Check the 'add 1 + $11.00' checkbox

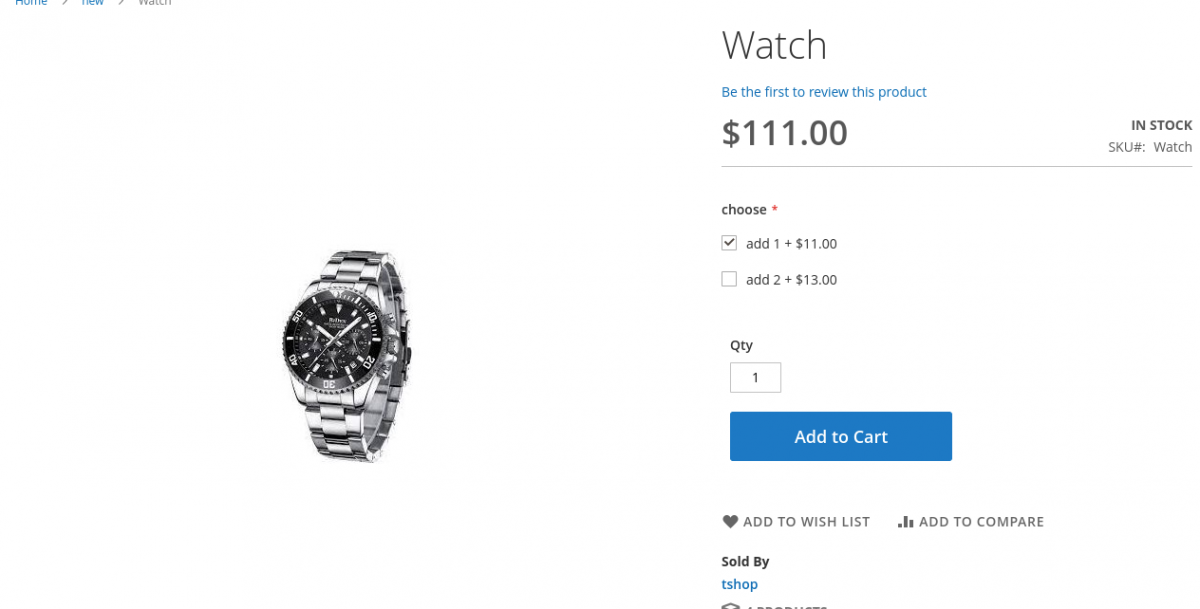point(729,243)
